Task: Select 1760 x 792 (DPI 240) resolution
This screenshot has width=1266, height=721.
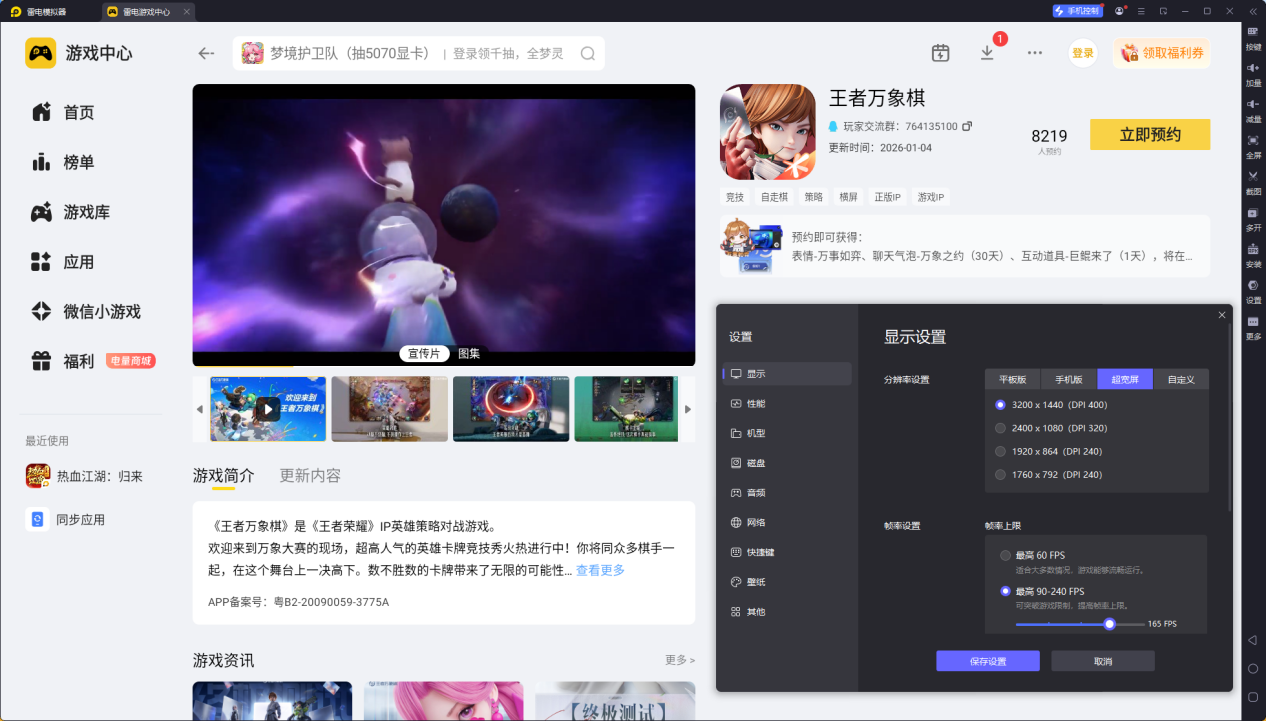Action: [x=1048, y=475]
